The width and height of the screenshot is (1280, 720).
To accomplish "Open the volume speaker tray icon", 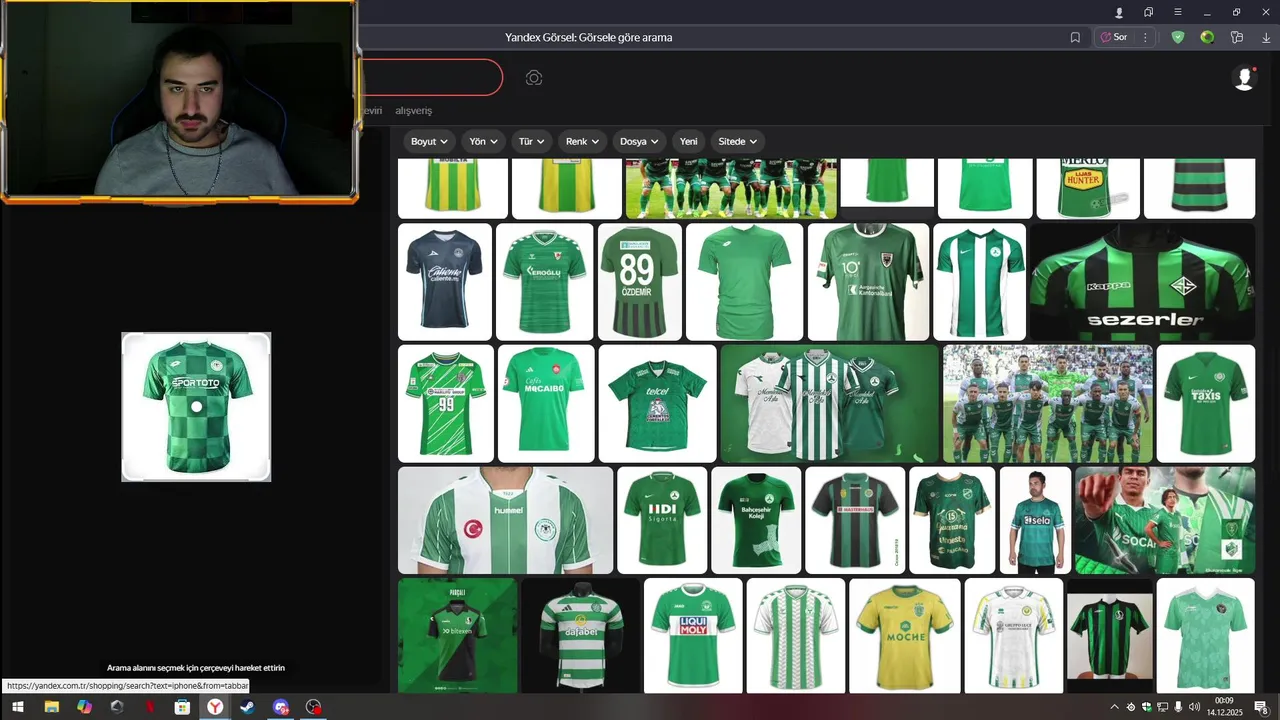I will pos(1194,707).
